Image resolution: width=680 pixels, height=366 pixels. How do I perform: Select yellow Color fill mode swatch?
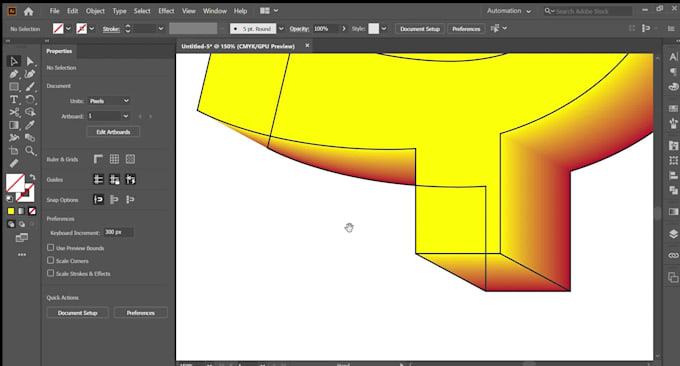click(11, 211)
